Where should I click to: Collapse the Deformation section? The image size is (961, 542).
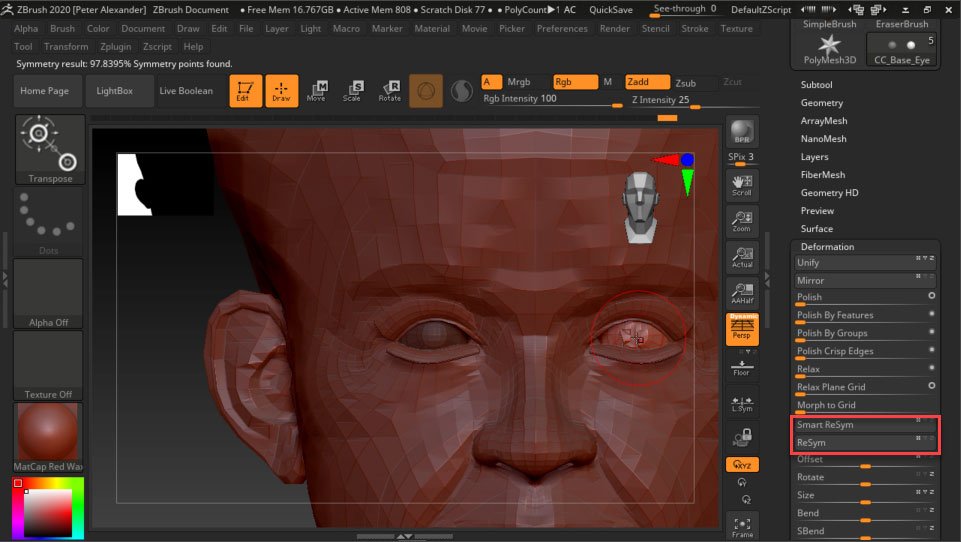coord(827,246)
